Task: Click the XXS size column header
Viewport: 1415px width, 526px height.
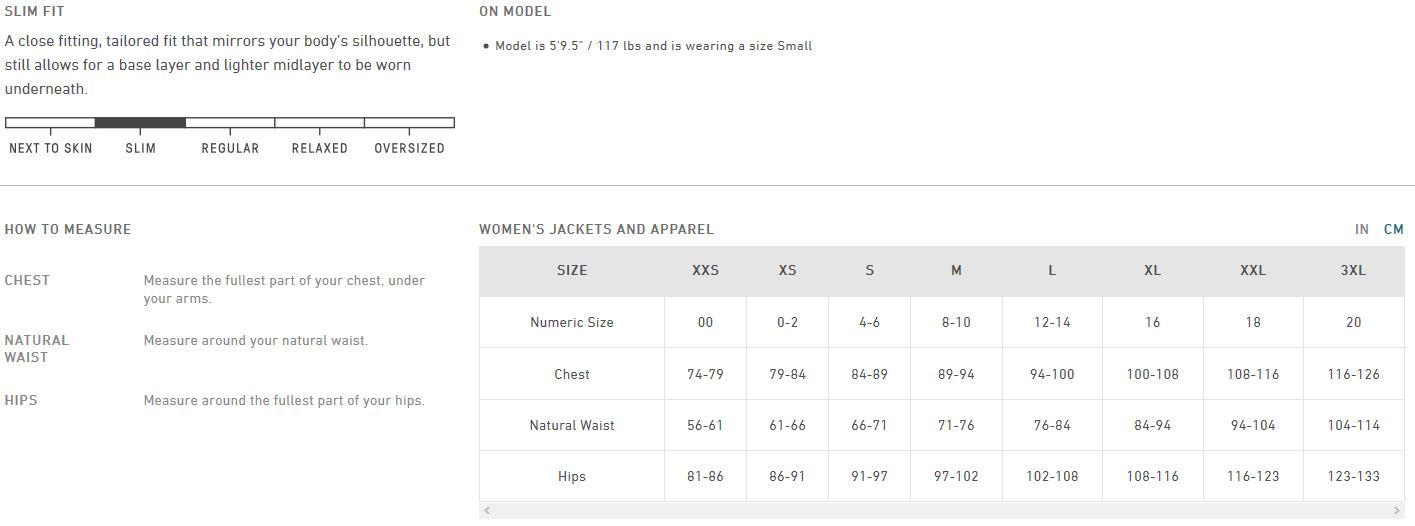Action: tap(705, 271)
